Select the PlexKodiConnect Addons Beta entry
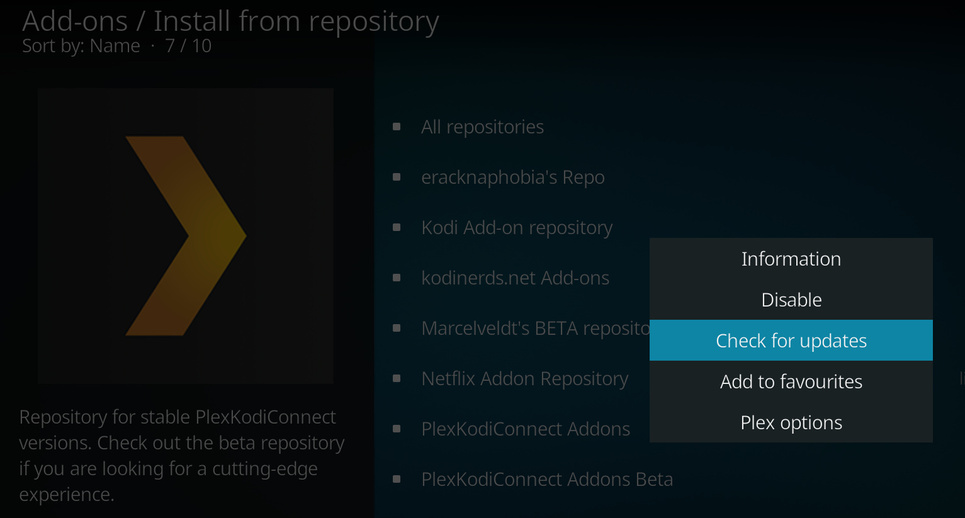The height and width of the screenshot is (518, 965). coord(546,479)
